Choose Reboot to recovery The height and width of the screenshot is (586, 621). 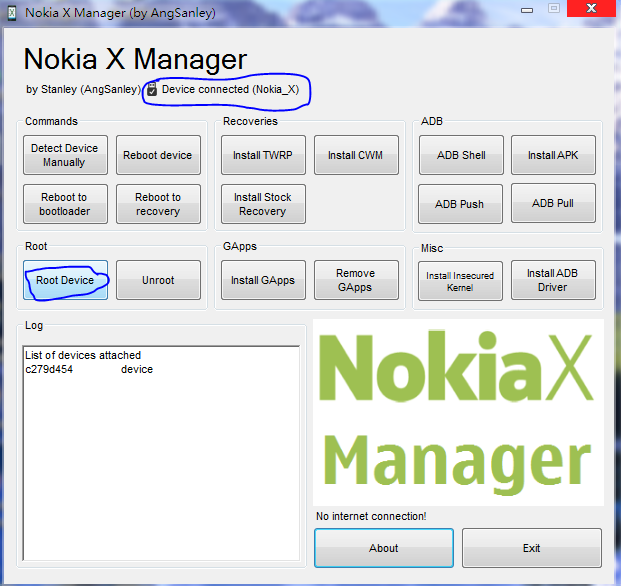tap(158, 204)
